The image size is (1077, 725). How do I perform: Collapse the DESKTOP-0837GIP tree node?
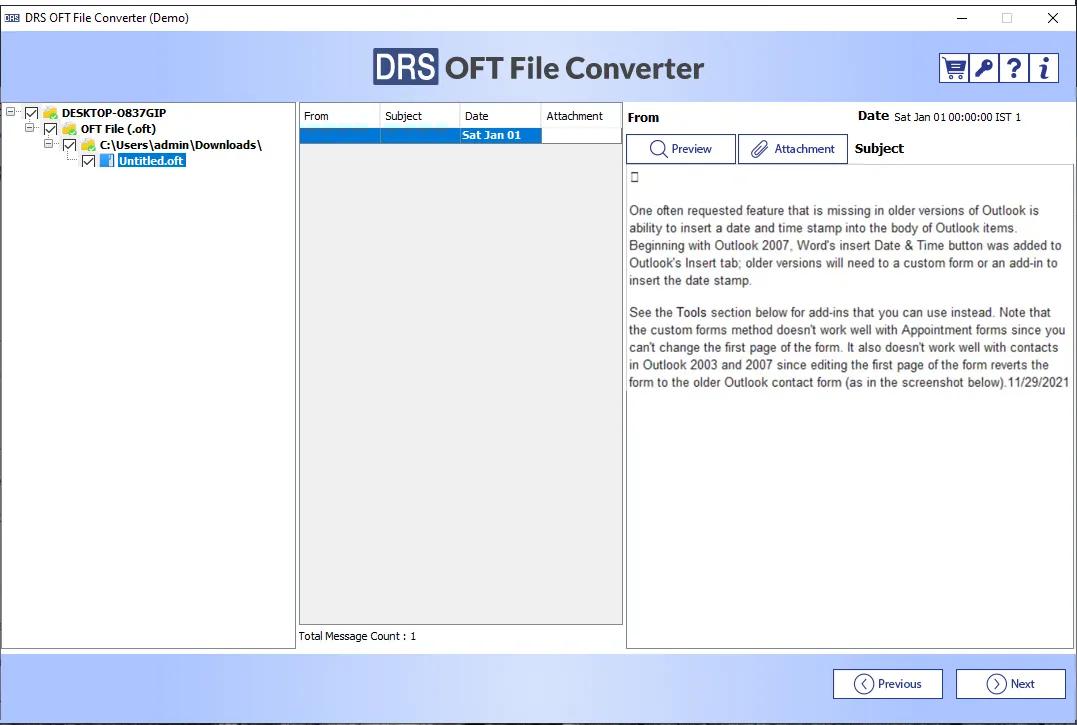(10, 111)
